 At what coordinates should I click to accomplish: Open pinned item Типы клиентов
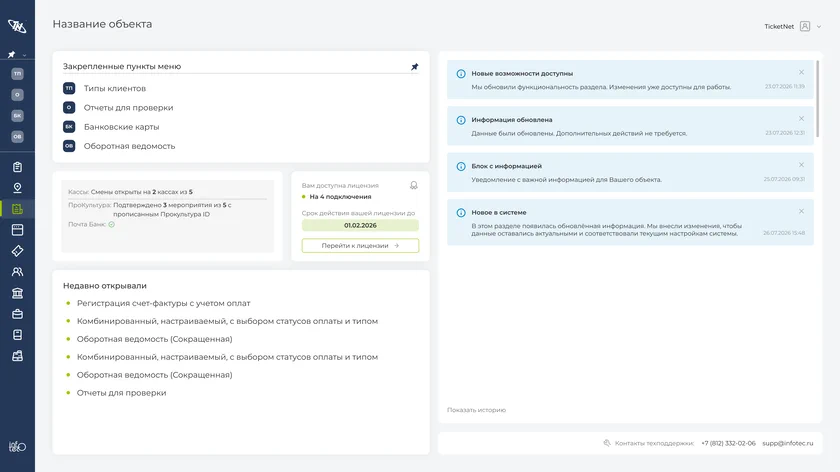(115, 88)
